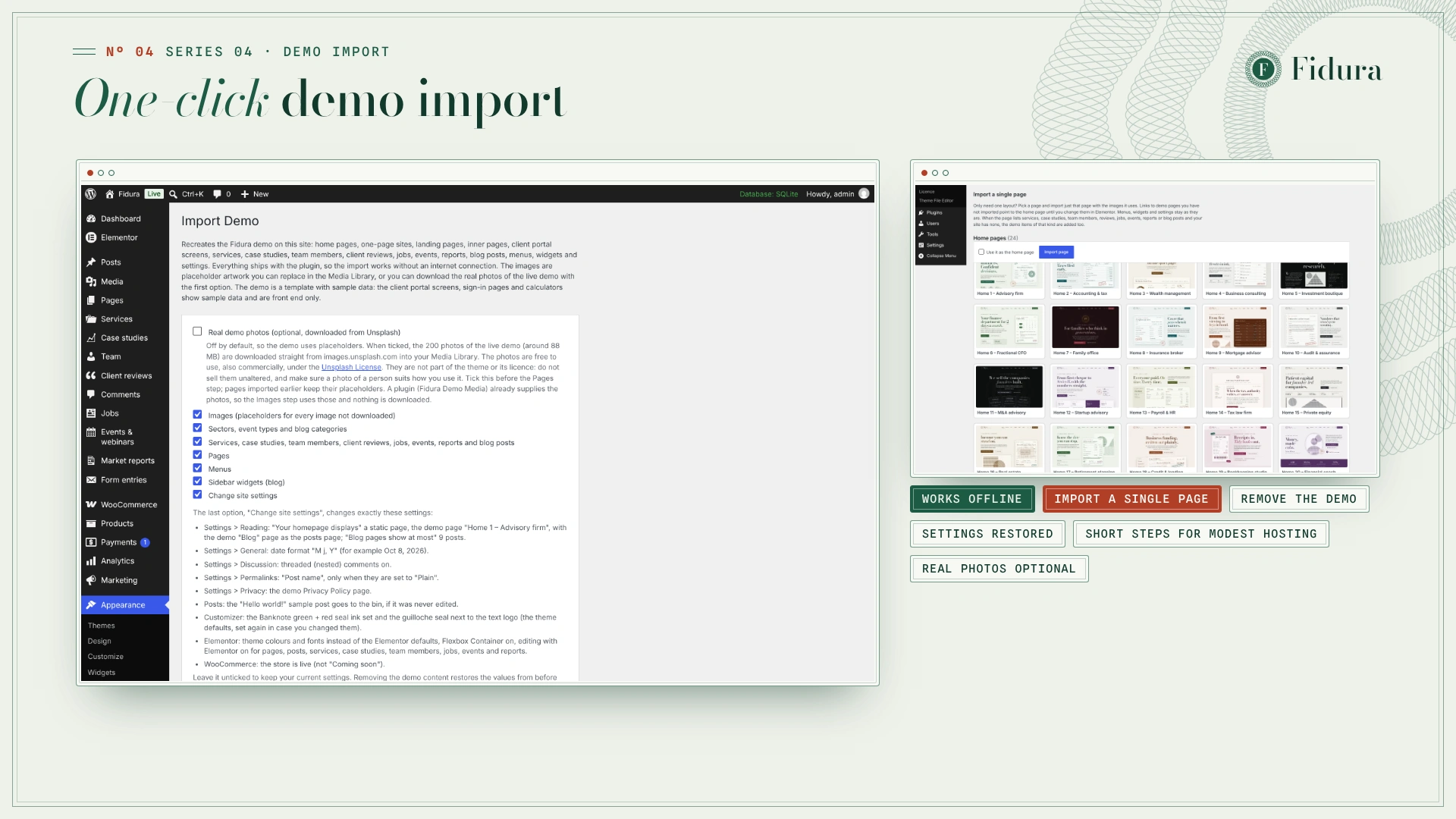Tick Use it as the home page
This screenshot has height=819, width=1456.
981,252
